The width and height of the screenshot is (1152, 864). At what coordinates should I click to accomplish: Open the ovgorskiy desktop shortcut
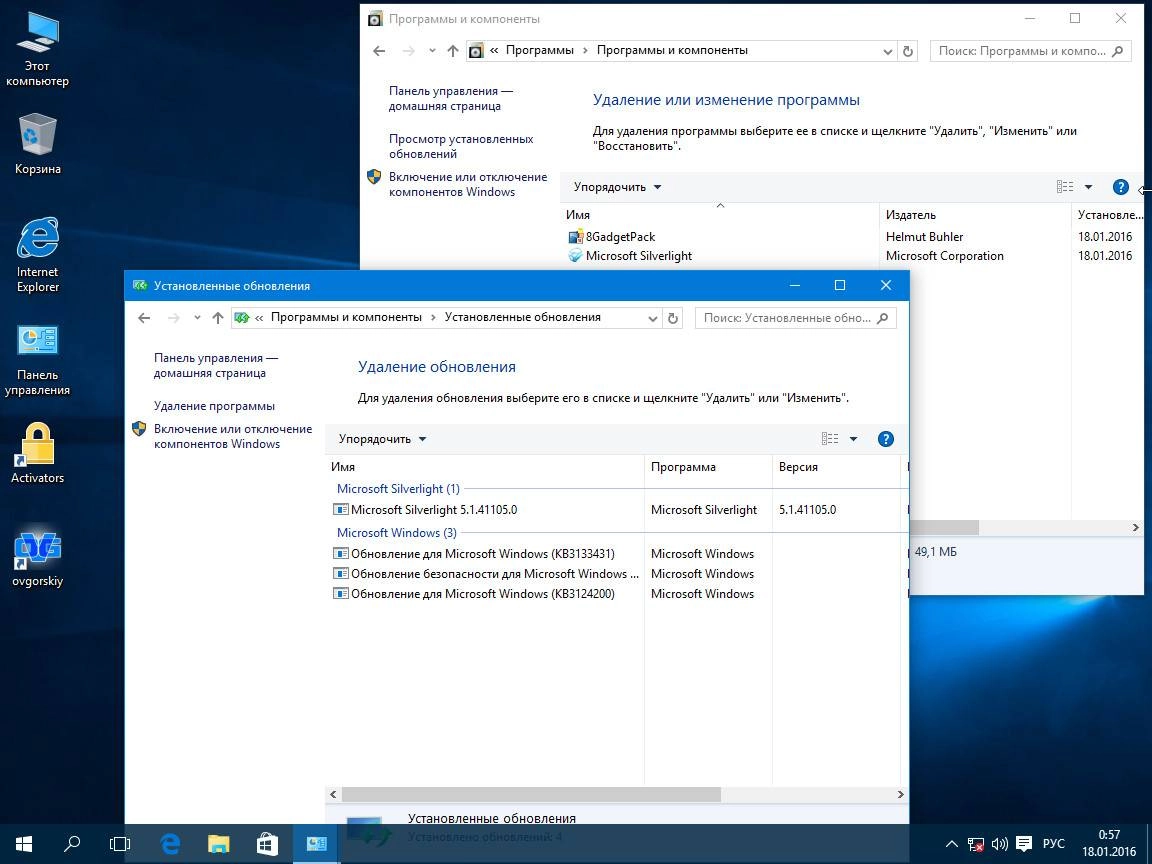[x=37, y=558]
